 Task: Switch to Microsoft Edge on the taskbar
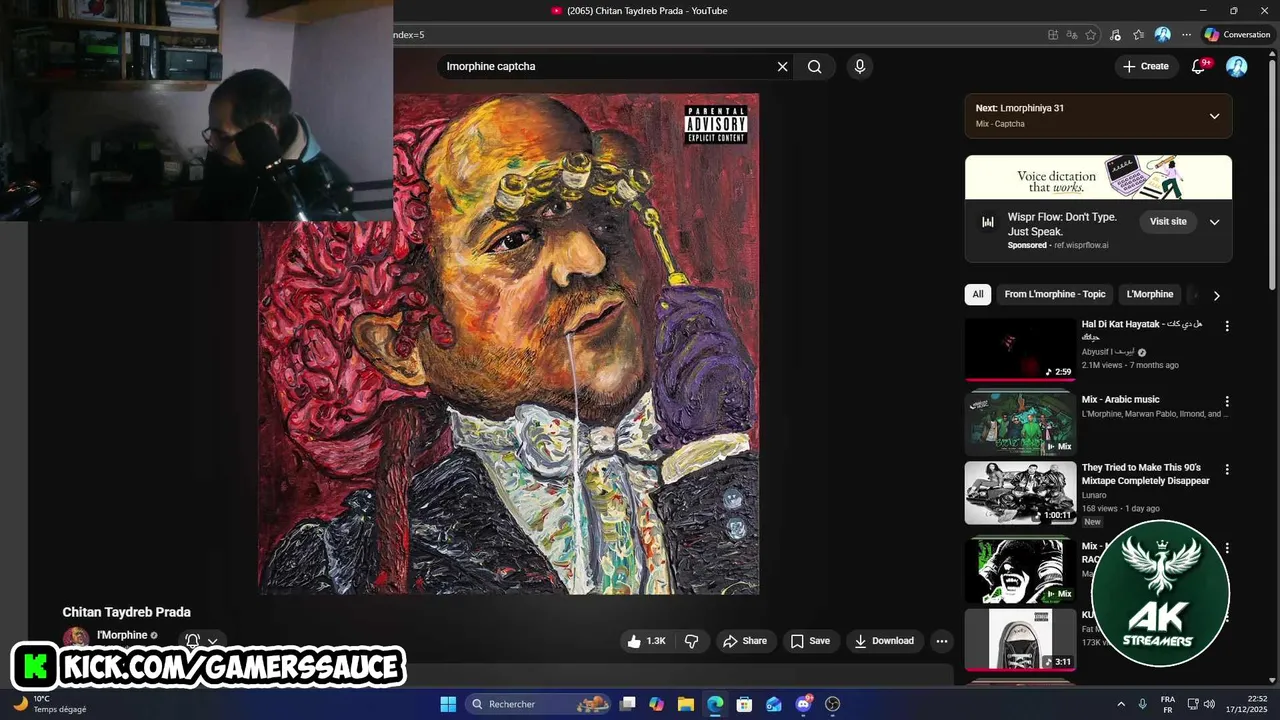coord(715,704)
